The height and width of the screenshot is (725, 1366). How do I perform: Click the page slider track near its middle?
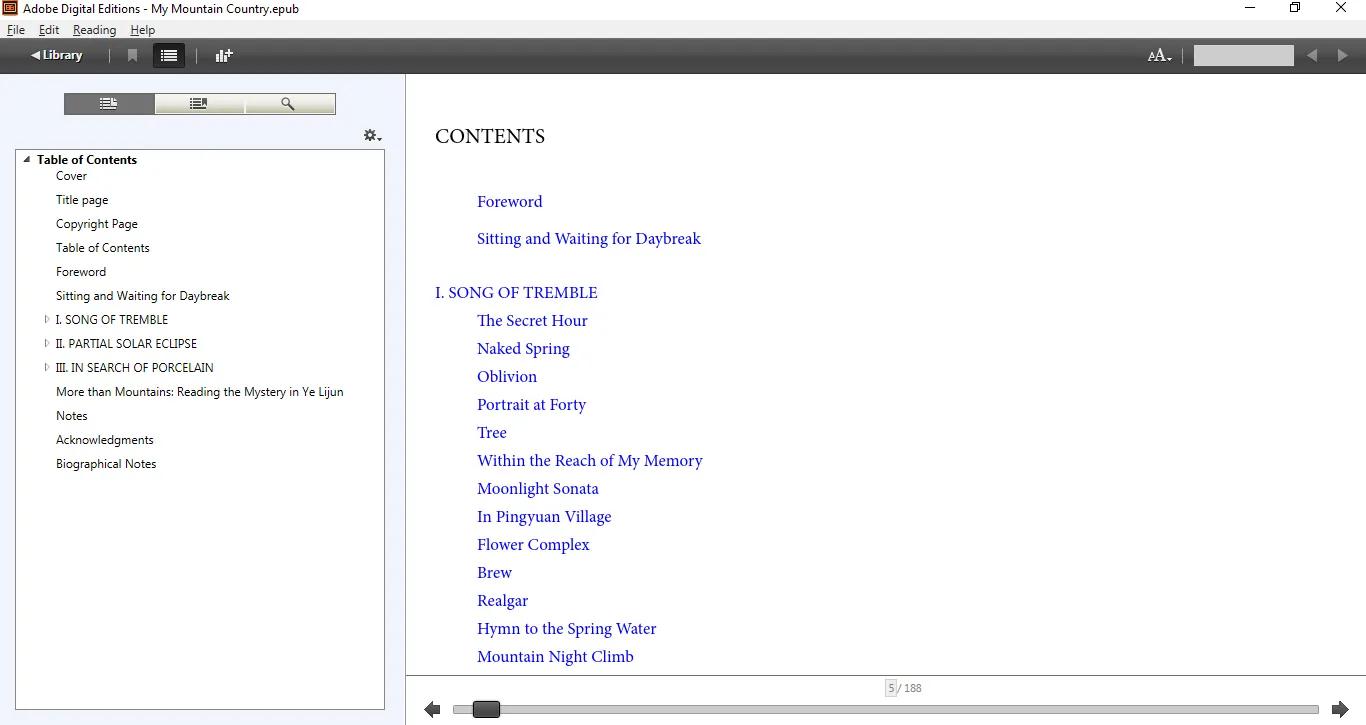pyautogui.click(x=886, y=709)
